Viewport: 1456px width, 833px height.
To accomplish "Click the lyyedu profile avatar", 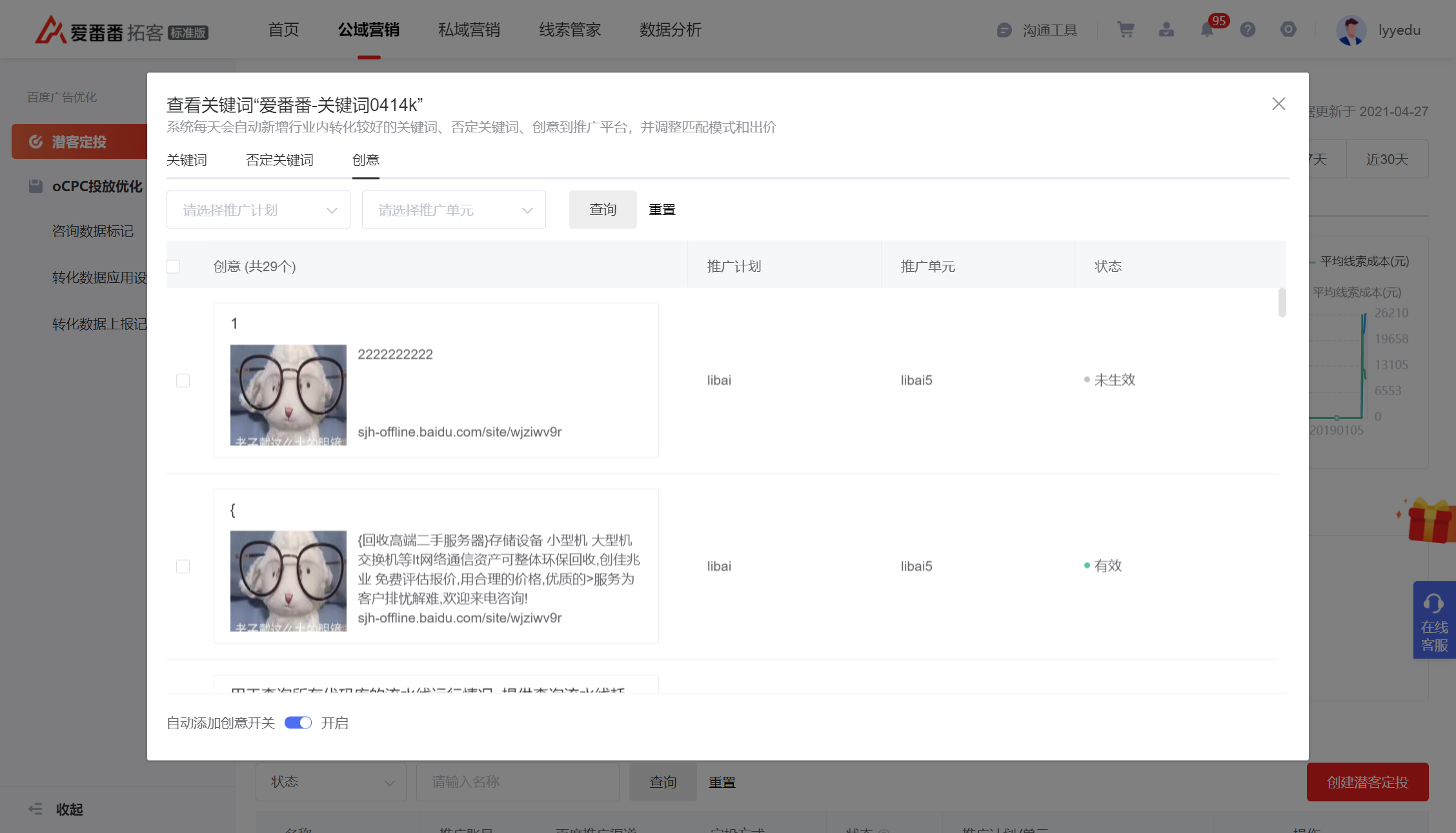I will pos(1351,30).
